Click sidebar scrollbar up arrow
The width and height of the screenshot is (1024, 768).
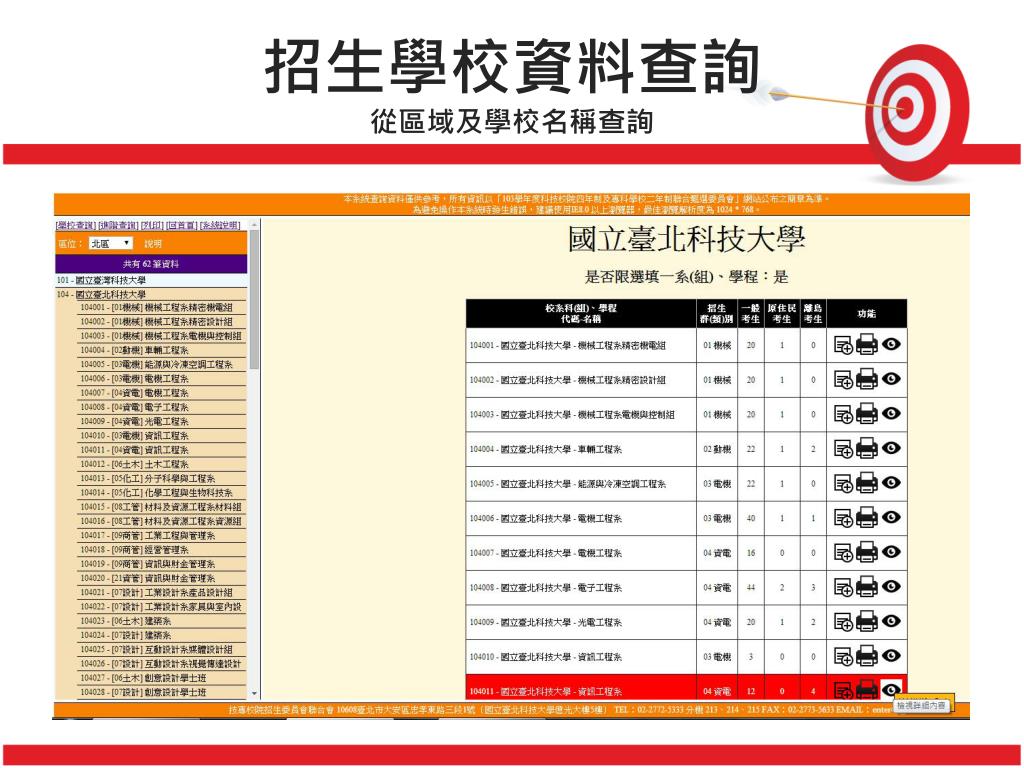pyautogui.click(x=255, y=225)
